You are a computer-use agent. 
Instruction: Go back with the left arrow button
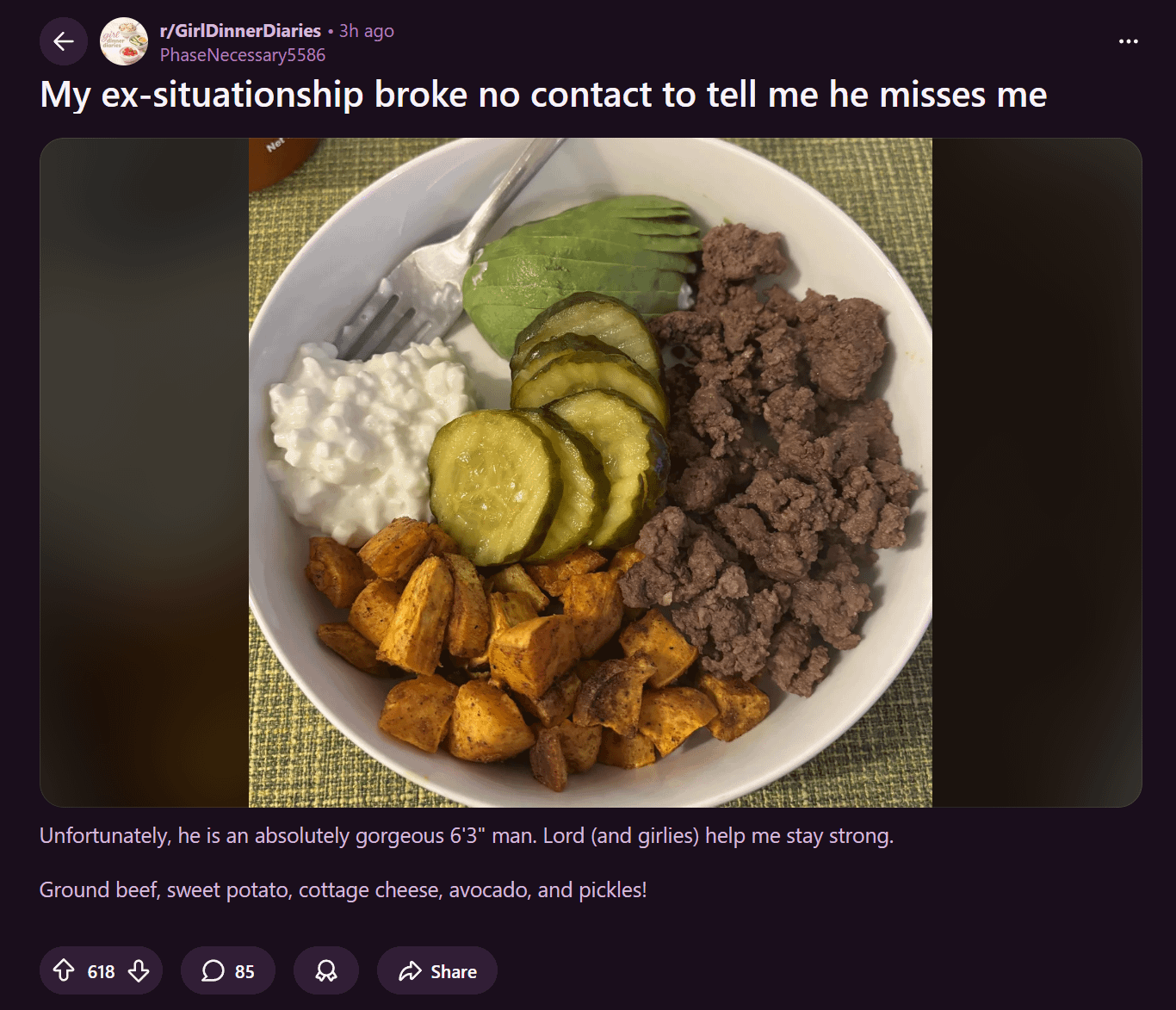(x=64, y=41)
